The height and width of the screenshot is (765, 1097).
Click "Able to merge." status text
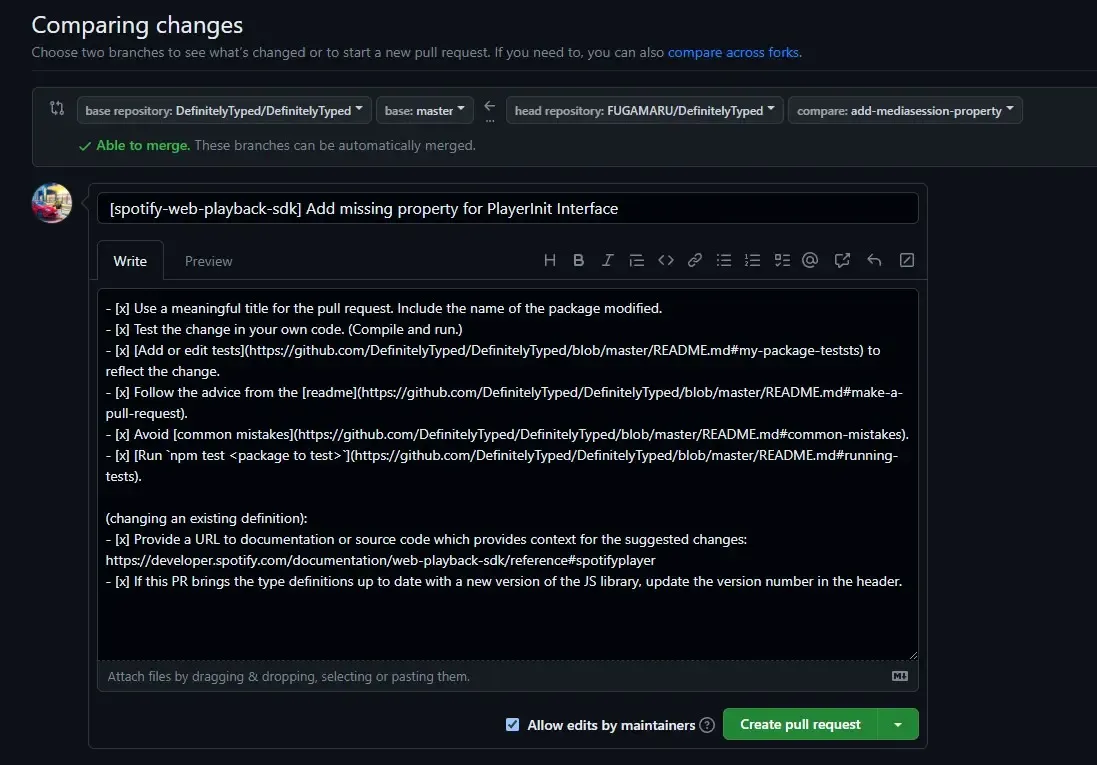click(143, 146)
